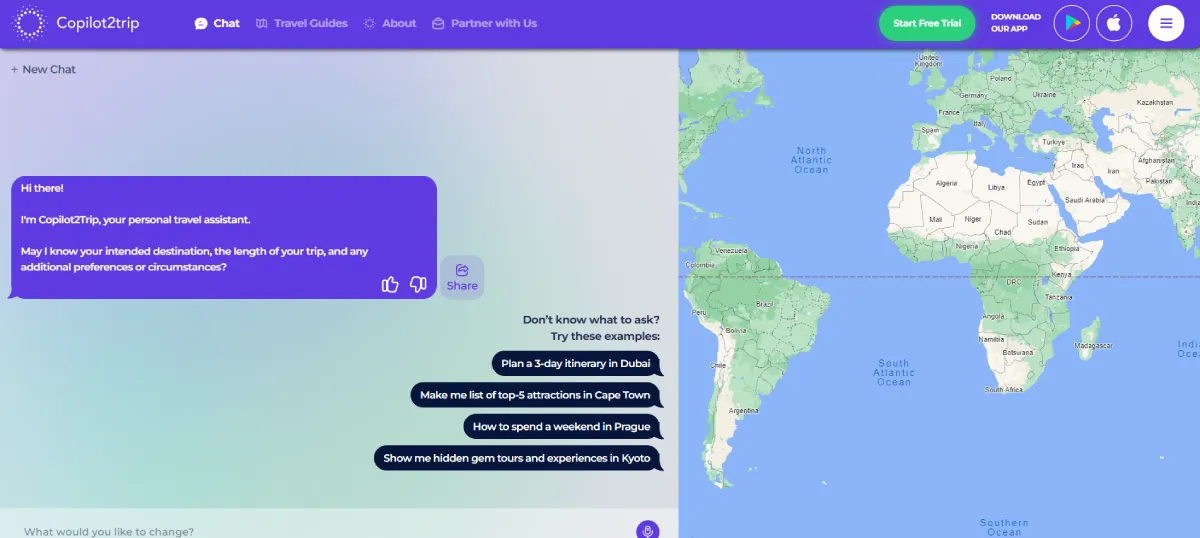The width and height of the screenshot is (1200, 538).
Task: Open the Apple App Store download
Action: point(1114,23)
